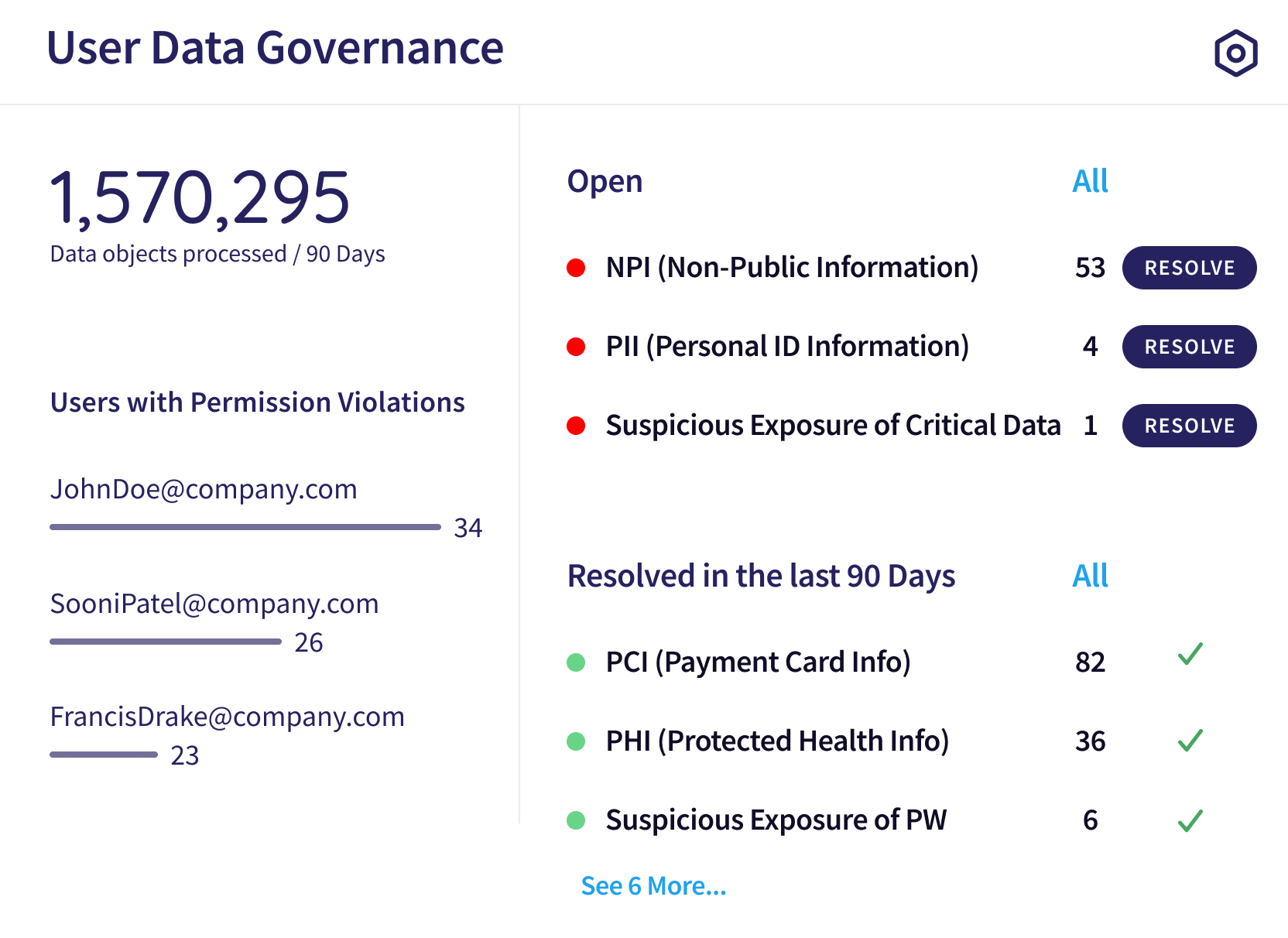This screenshot has height=938, width=1288.
Task: Click green dot beside PCI row
Action: [x=576, y=662]
